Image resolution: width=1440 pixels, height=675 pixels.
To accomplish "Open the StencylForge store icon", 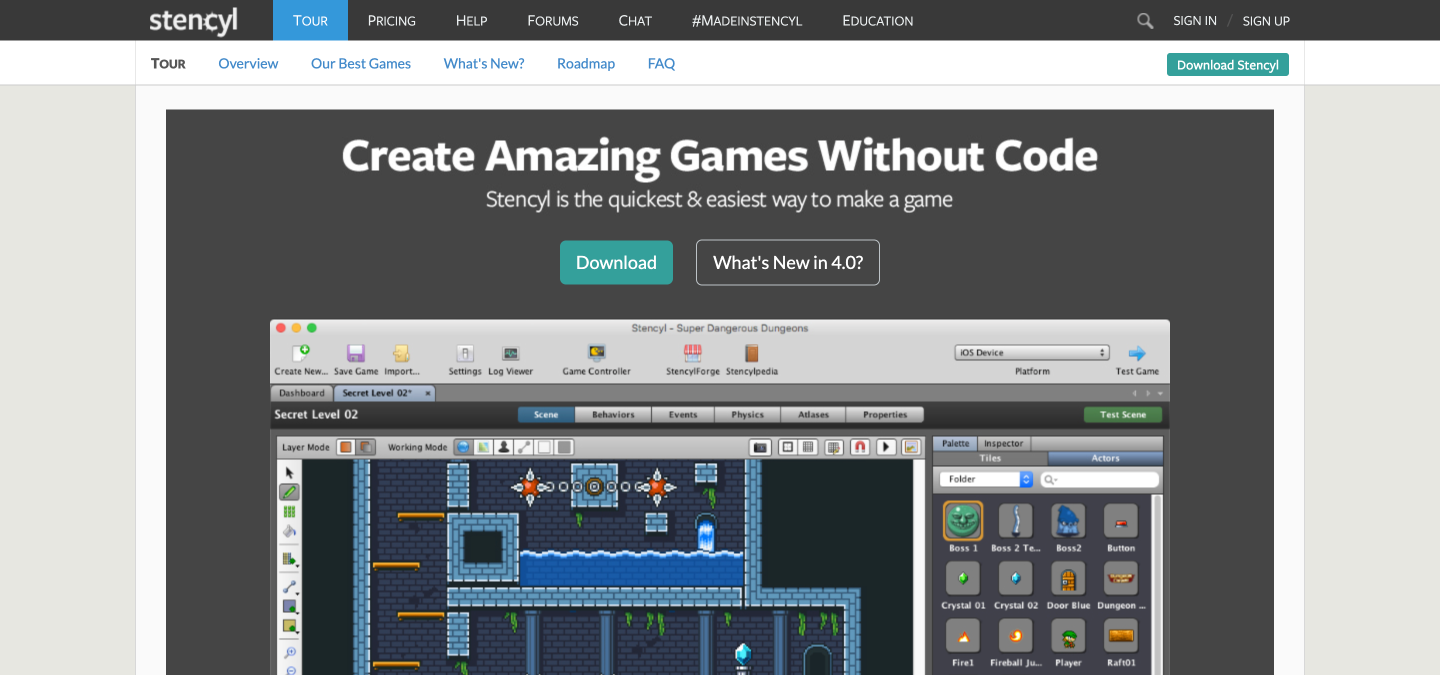I will (692, 353).
